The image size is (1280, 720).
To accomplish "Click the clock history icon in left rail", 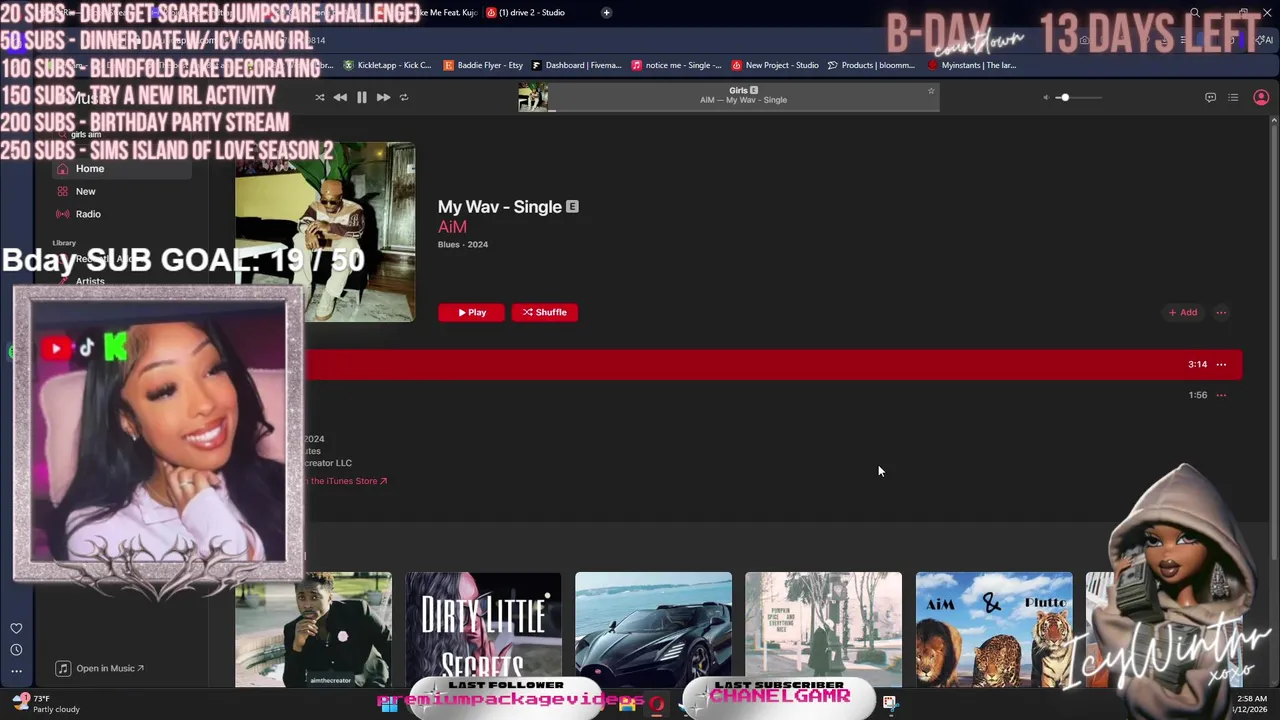I will coord(16,650).
